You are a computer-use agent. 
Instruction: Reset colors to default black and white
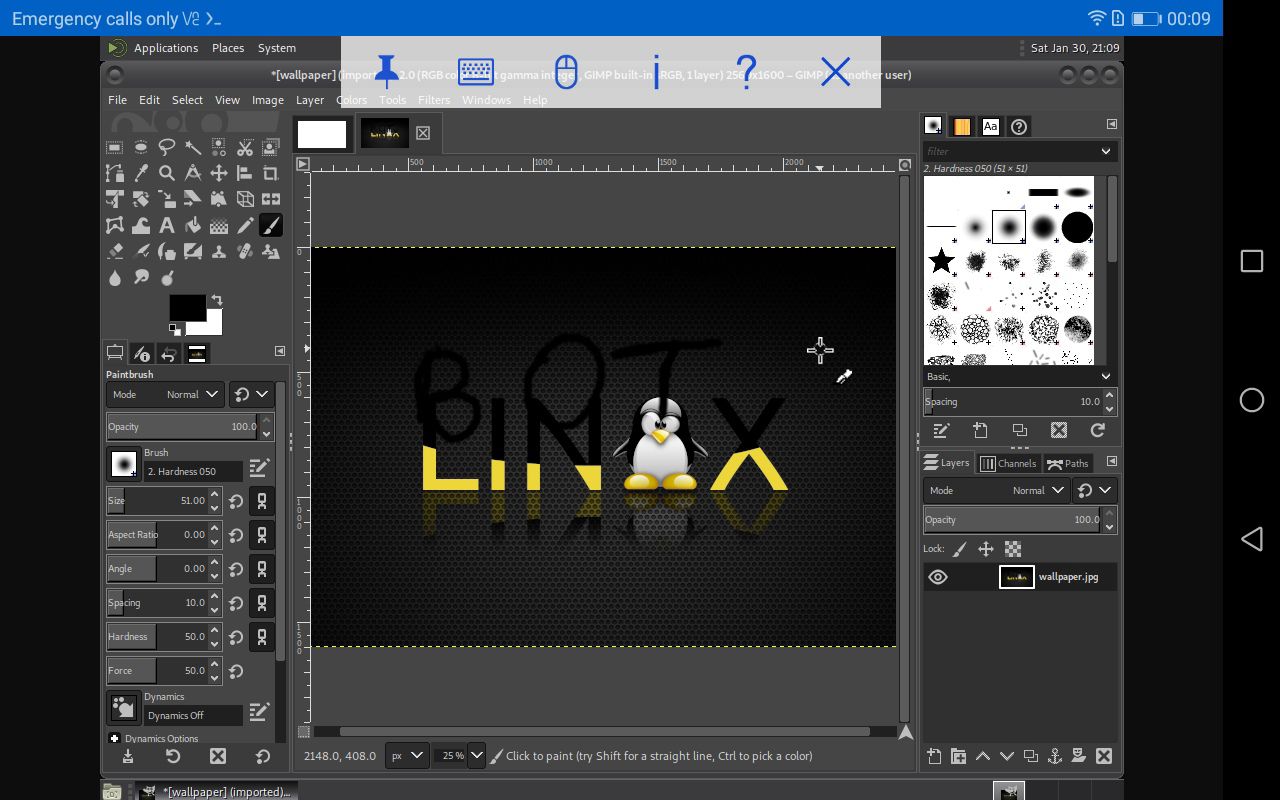[x=175, y=329]
